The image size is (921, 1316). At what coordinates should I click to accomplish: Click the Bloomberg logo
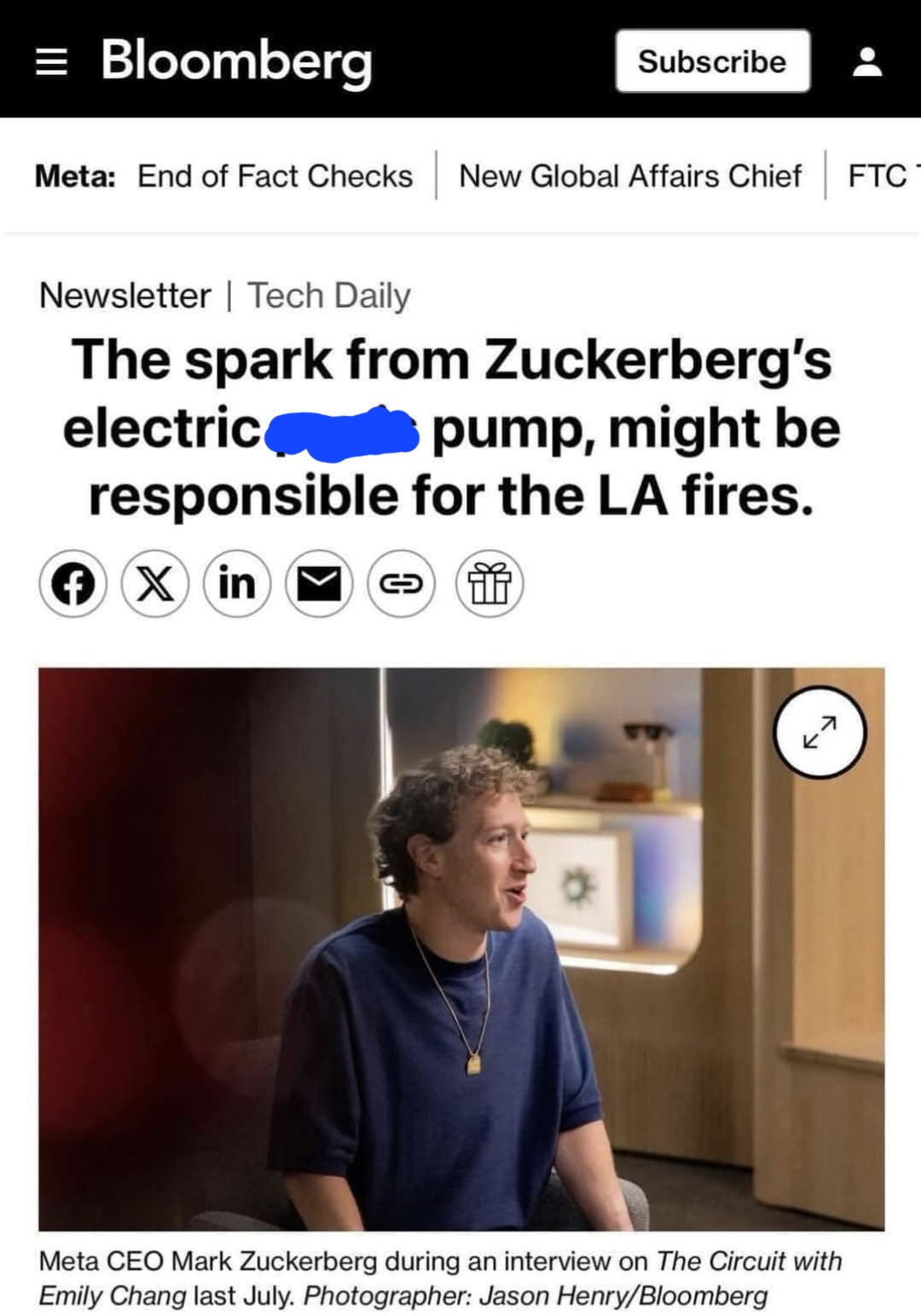pos(236,61)
